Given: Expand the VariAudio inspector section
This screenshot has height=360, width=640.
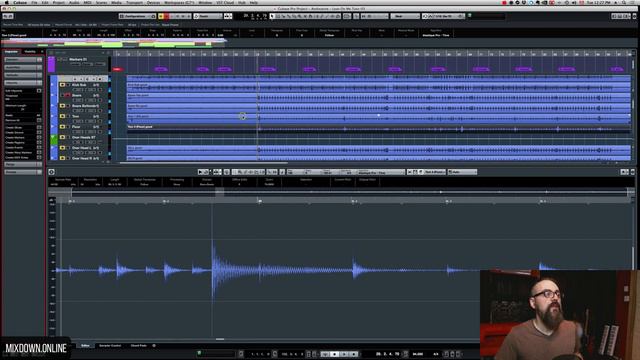Looking at the screenshot, I should pyautogui.click(x=23, y=75).
